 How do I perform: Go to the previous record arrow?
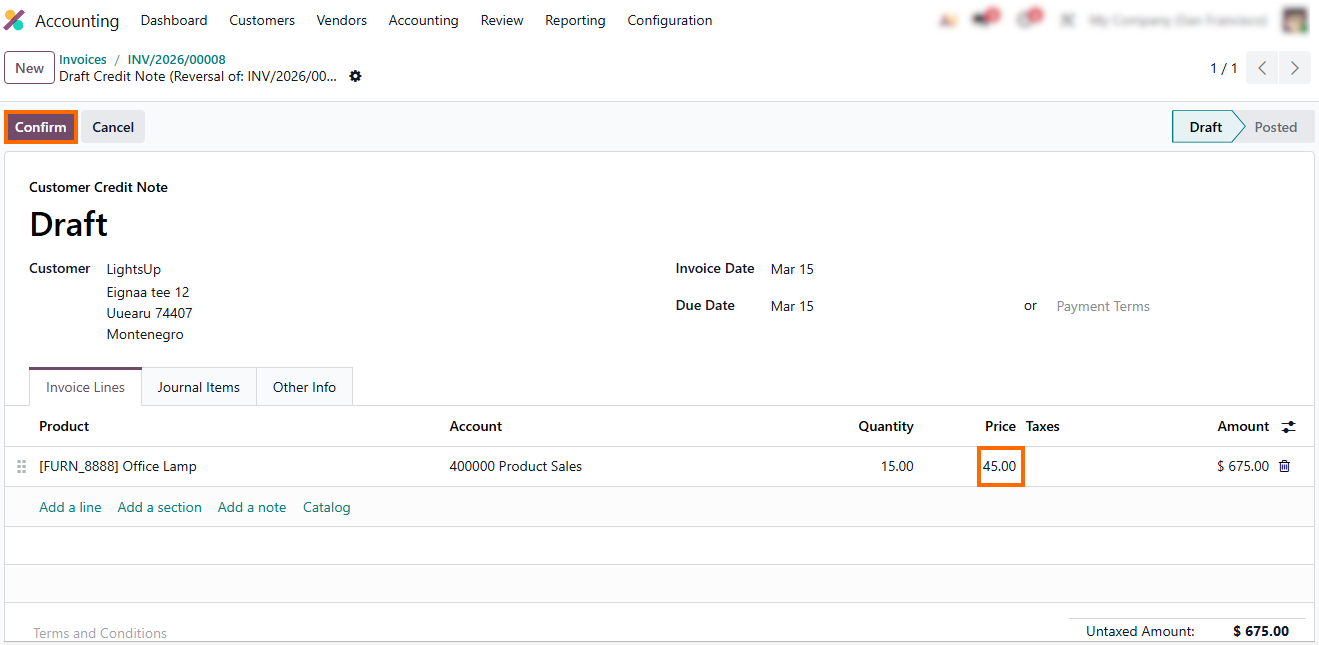pyautogui.click(x=1263, y=68)
